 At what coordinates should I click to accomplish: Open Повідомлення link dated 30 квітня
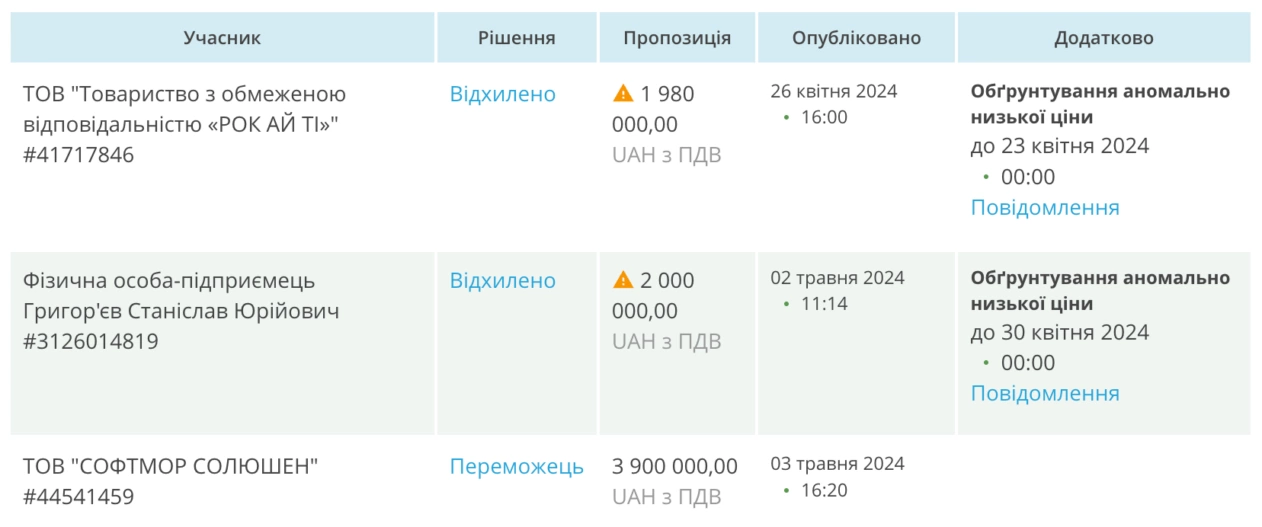coord(1045,393)
